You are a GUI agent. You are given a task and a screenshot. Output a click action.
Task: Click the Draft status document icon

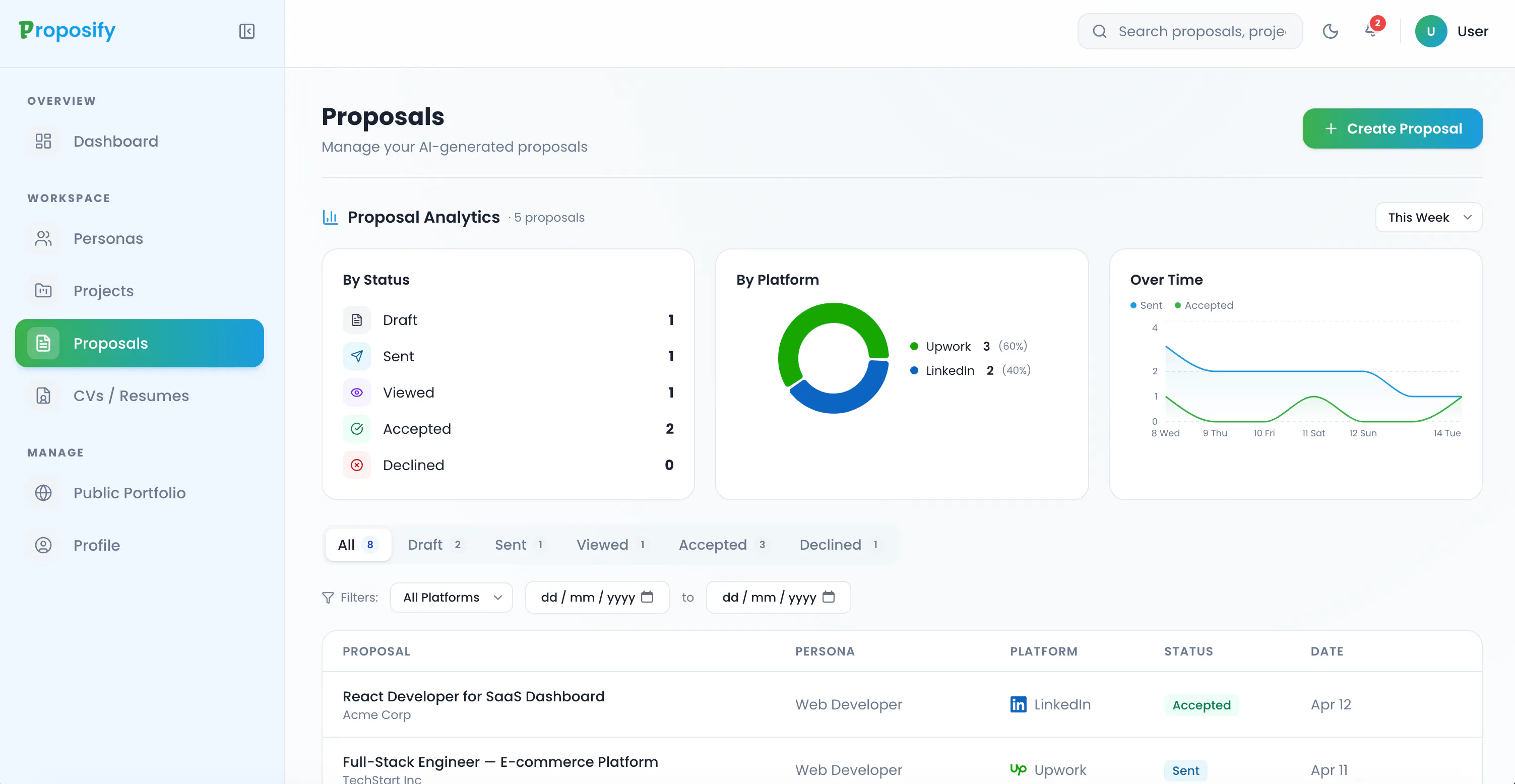(x=356, y=320)
